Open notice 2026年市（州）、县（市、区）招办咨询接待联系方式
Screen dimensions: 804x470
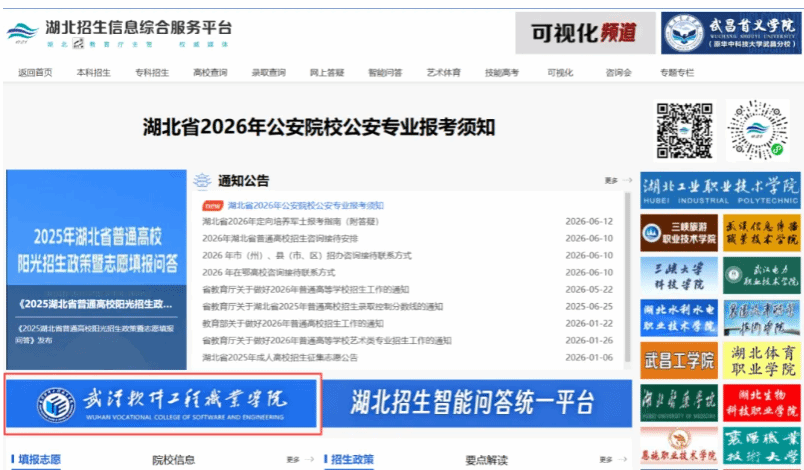click(307, 256)
